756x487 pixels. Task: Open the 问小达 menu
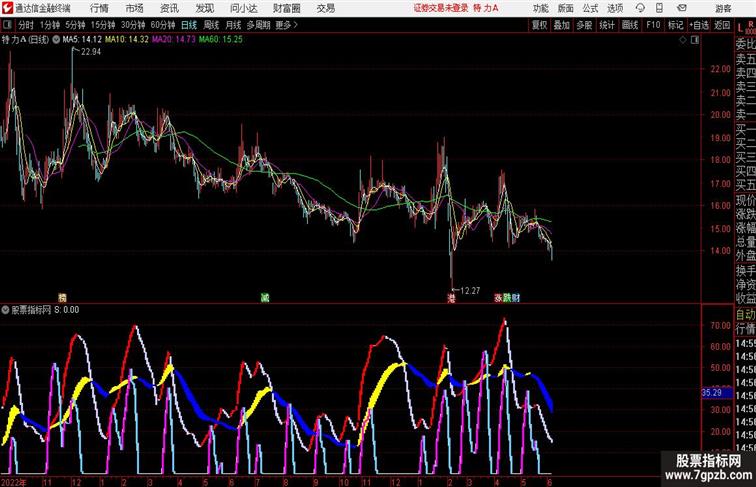point(243,8)
